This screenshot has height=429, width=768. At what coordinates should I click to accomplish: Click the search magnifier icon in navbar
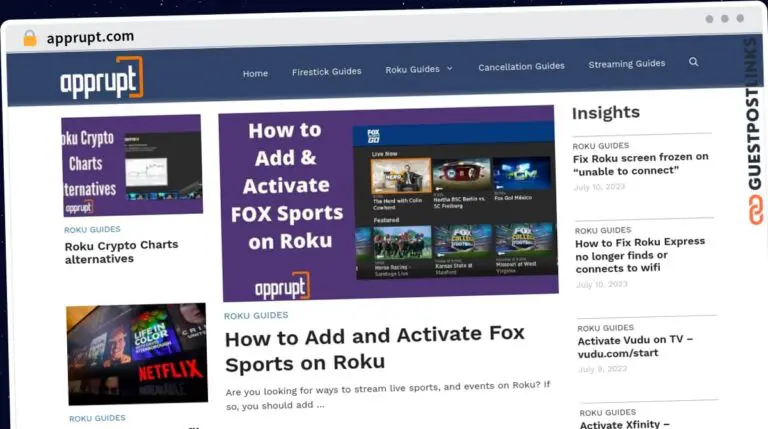(x=693, y=62)
